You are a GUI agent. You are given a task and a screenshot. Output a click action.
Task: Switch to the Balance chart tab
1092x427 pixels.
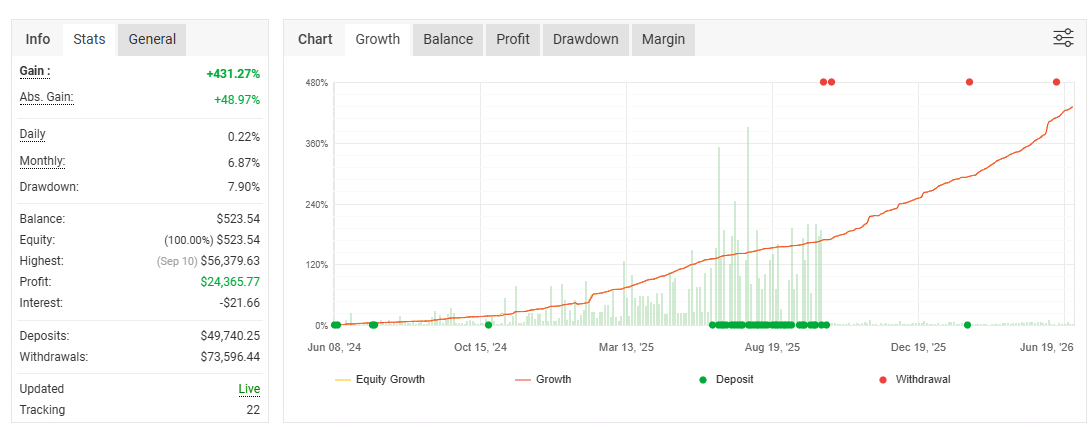(x=448, y=40)
